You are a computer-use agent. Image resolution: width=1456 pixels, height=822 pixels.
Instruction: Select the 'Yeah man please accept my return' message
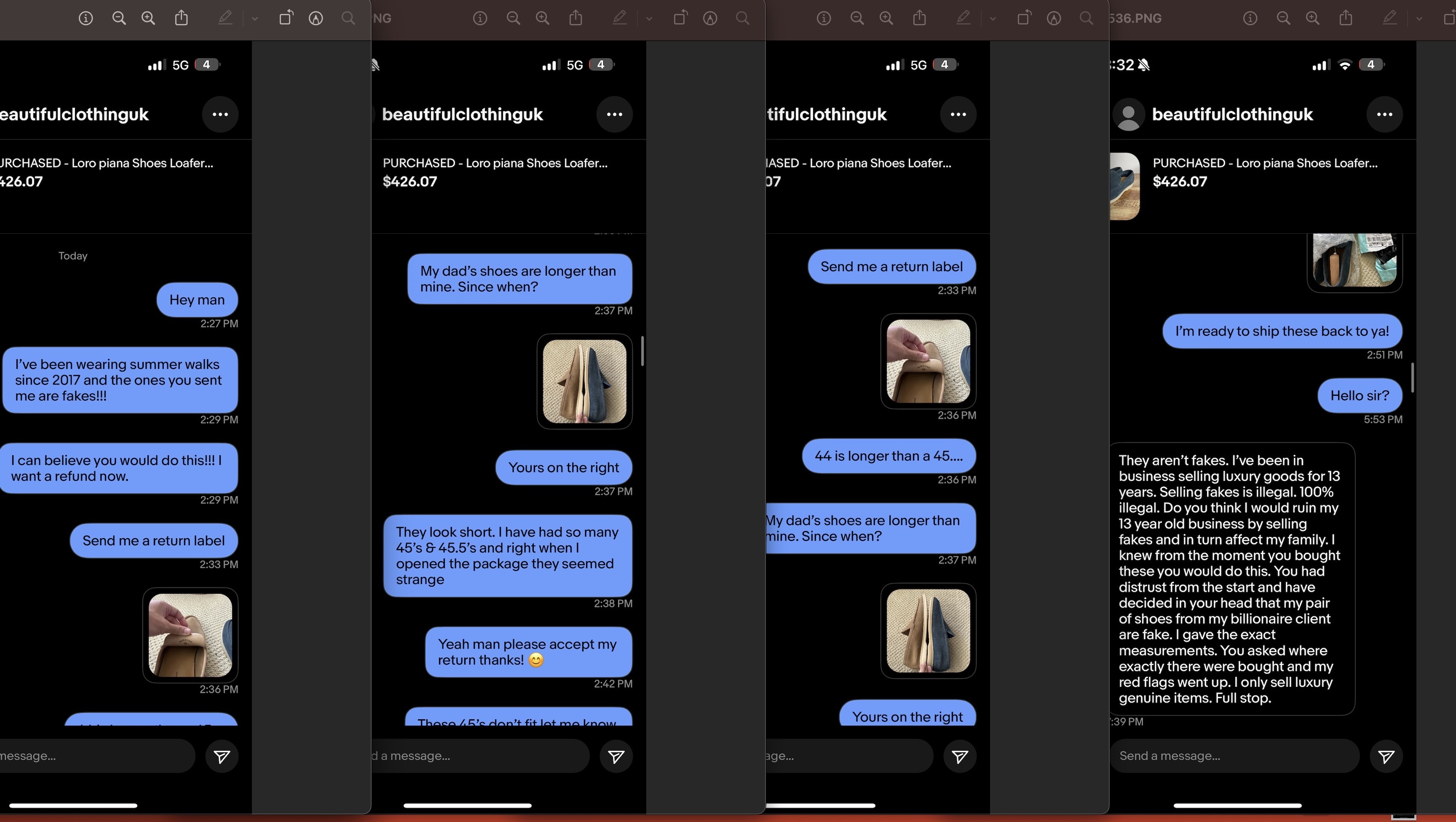tap(528, 653)
